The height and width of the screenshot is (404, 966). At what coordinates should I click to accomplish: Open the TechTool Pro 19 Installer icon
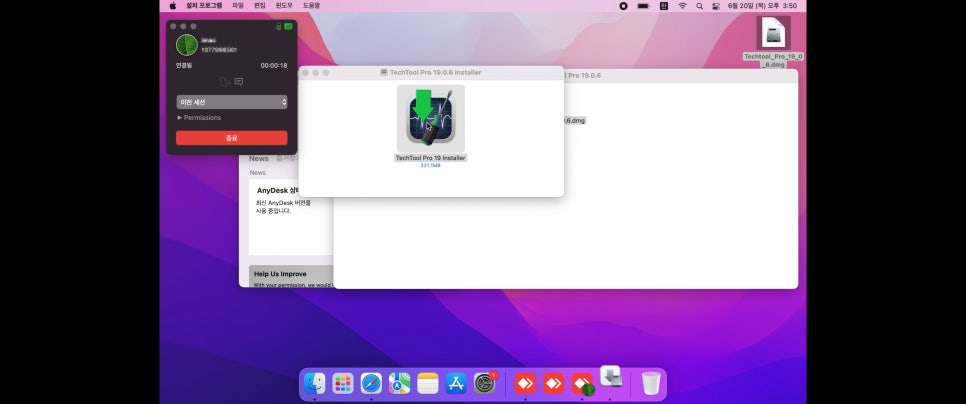pos(431,119)
